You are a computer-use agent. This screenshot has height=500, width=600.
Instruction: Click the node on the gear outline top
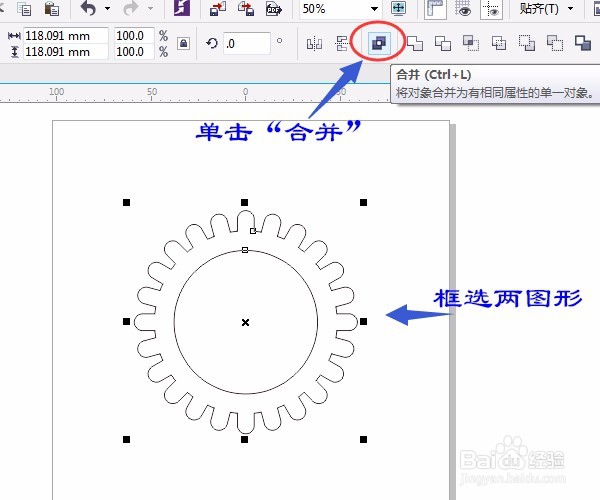(253, 231)
